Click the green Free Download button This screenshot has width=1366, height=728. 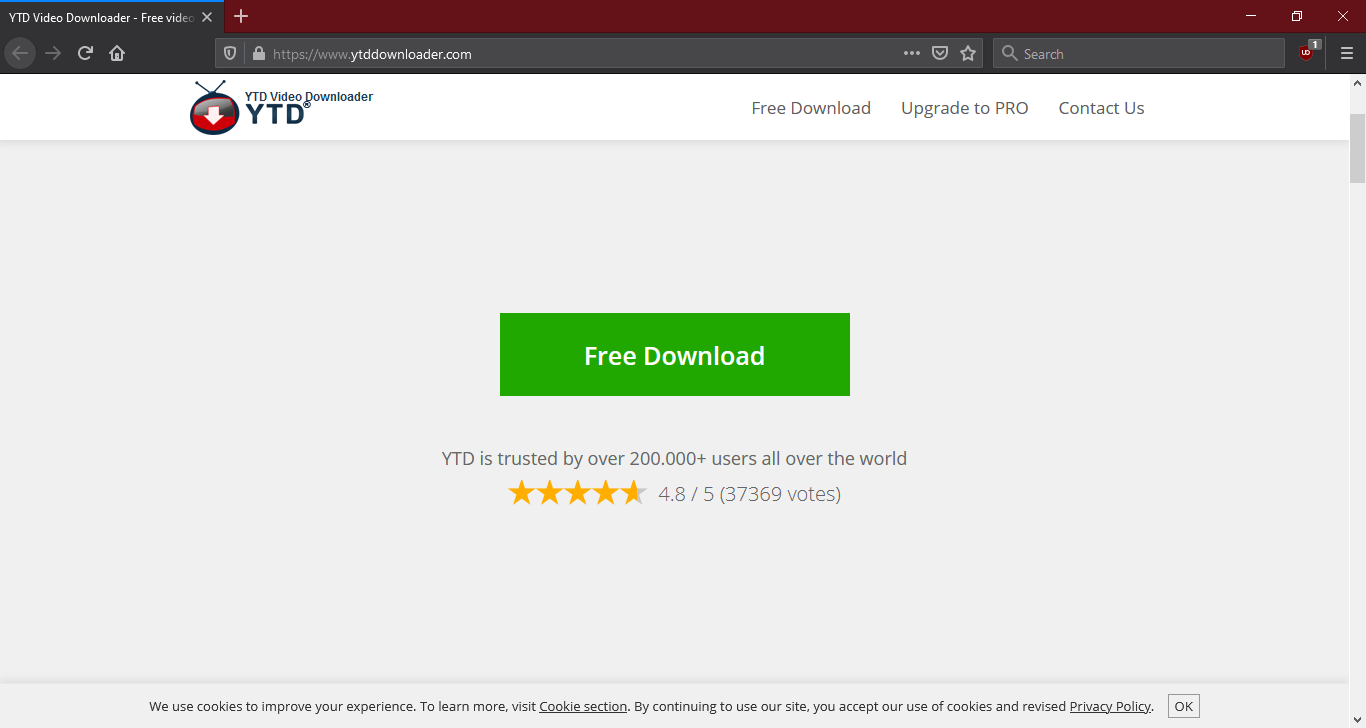coord(674,354)
